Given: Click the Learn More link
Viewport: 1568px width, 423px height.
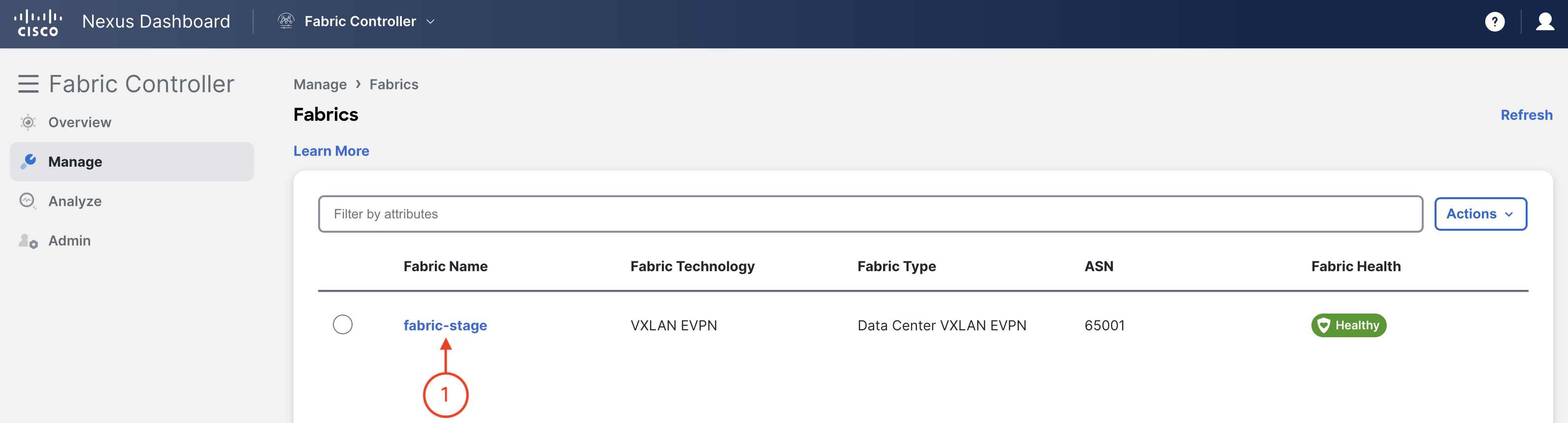Looking at the screenshot, I should click(x=331, y=151).
